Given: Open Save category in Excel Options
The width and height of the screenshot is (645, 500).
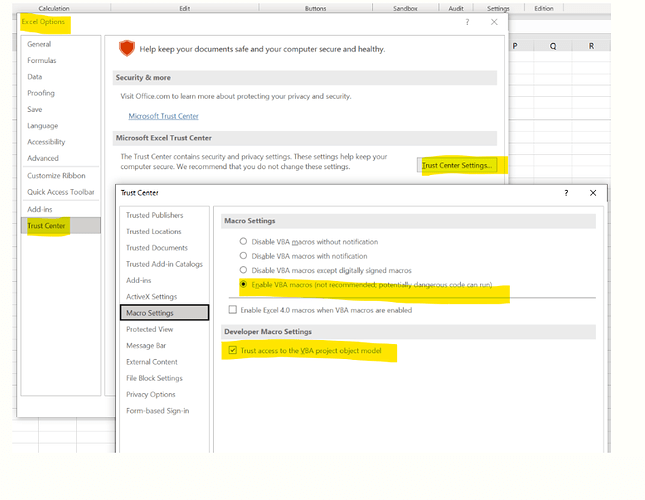Looking at the screenshot, I should (35, 109).
